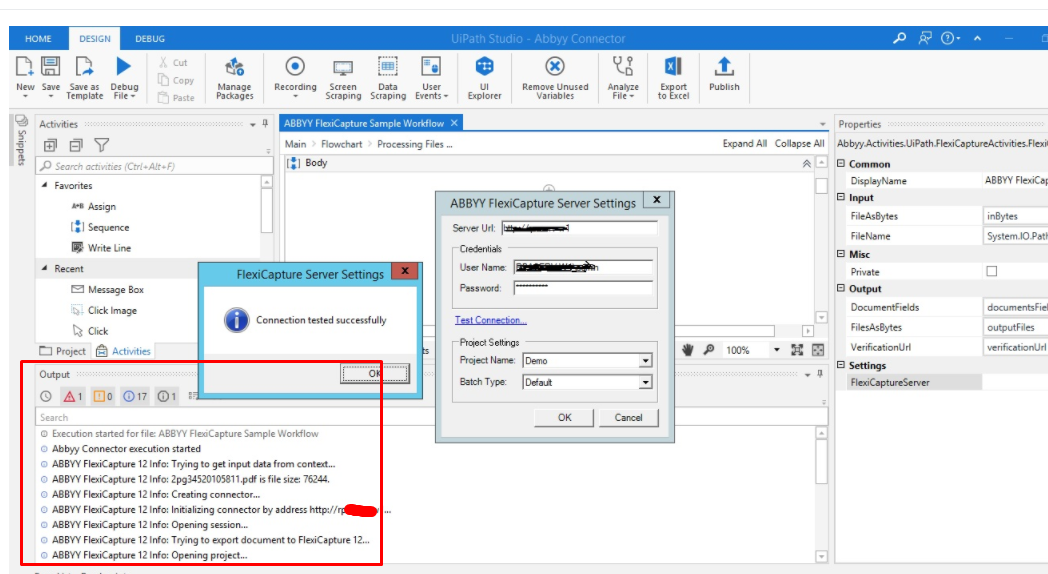Click the User Name field
The image size is (1048, 574).
pyautogui.click(x=583, y=267)
